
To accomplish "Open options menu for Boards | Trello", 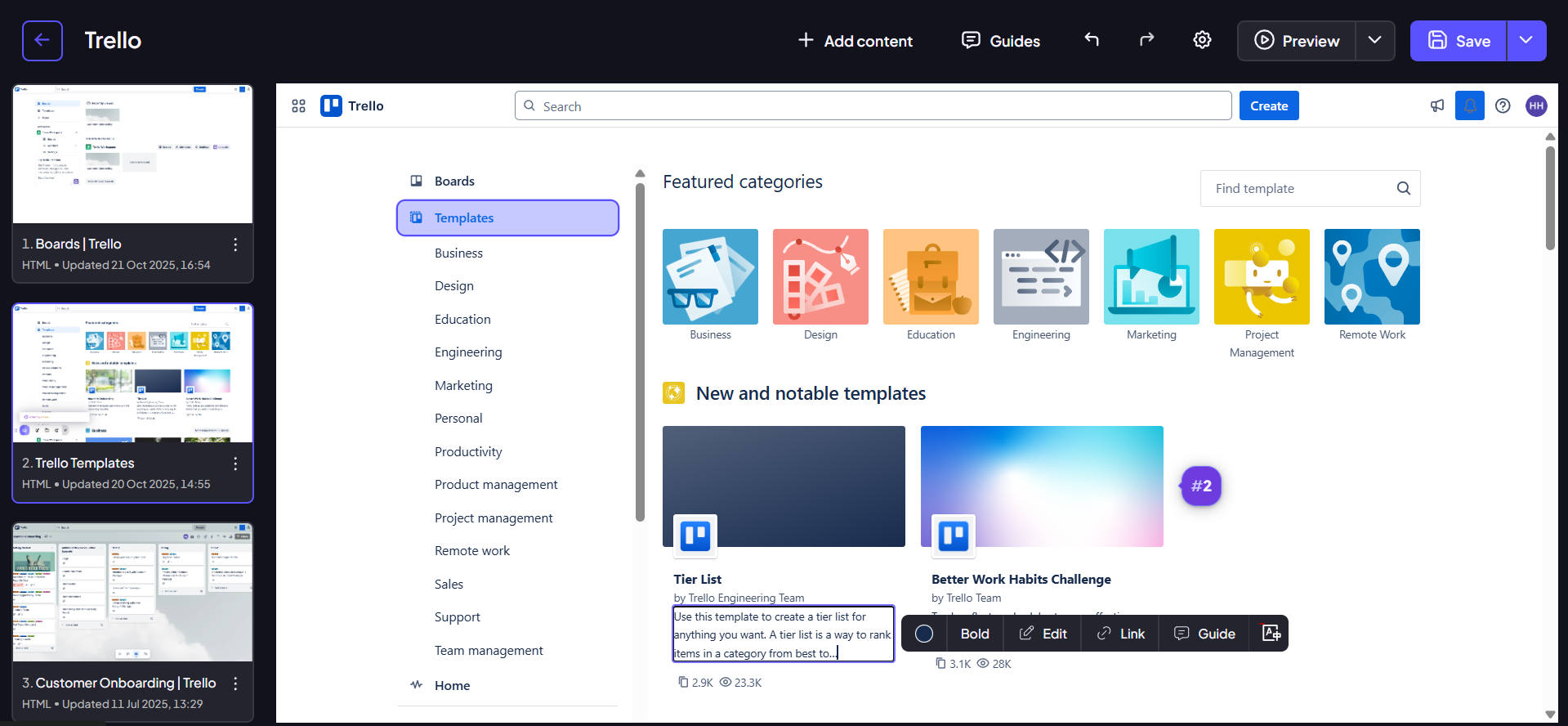I will [x=235, y=244].
